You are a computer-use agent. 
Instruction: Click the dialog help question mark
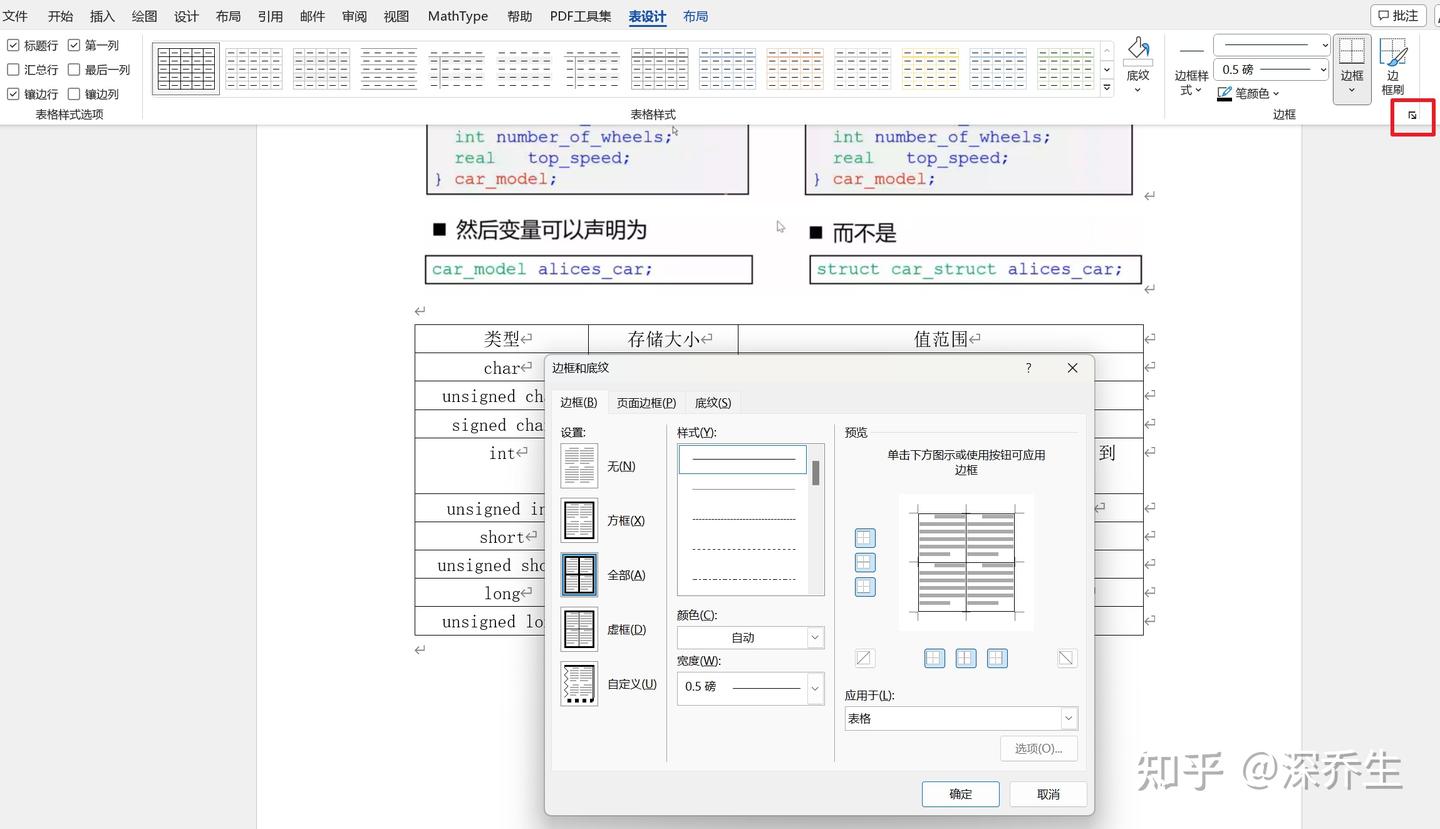click(x=1028, y=368)
